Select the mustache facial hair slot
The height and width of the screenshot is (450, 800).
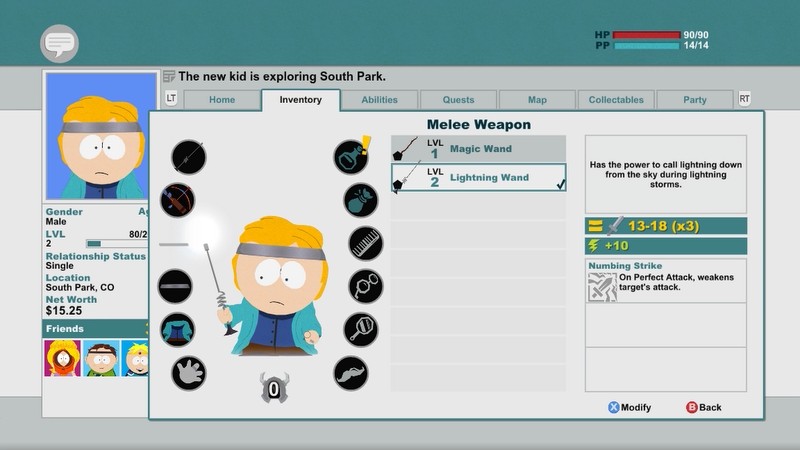(351, 373)
